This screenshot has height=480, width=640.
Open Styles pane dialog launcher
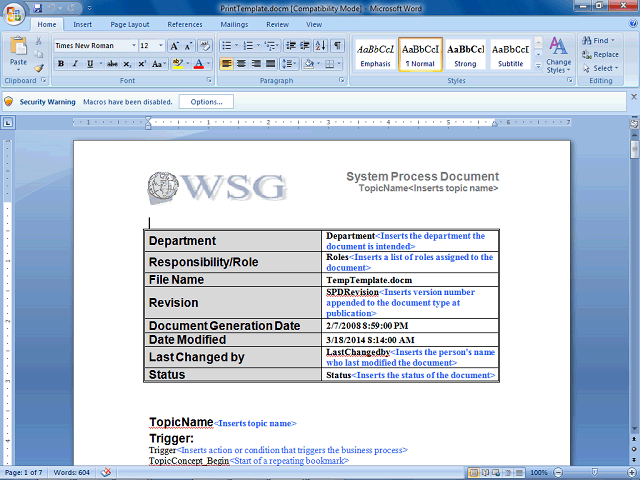[x=570, y=80]
